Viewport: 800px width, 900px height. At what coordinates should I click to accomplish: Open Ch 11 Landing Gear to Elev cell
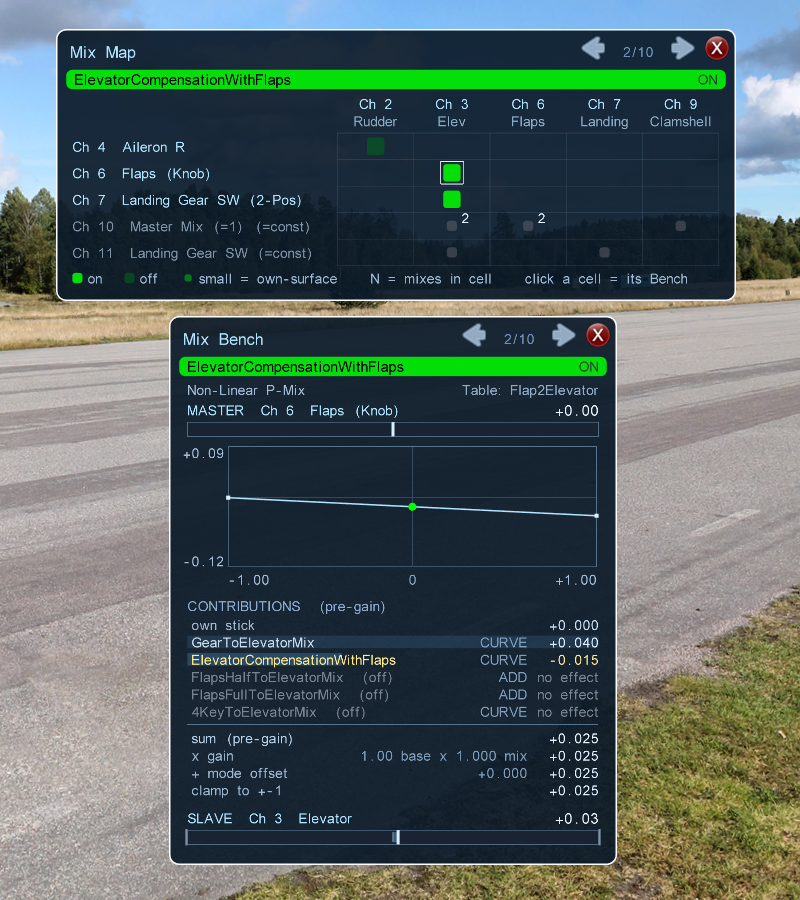coord(452,253)
